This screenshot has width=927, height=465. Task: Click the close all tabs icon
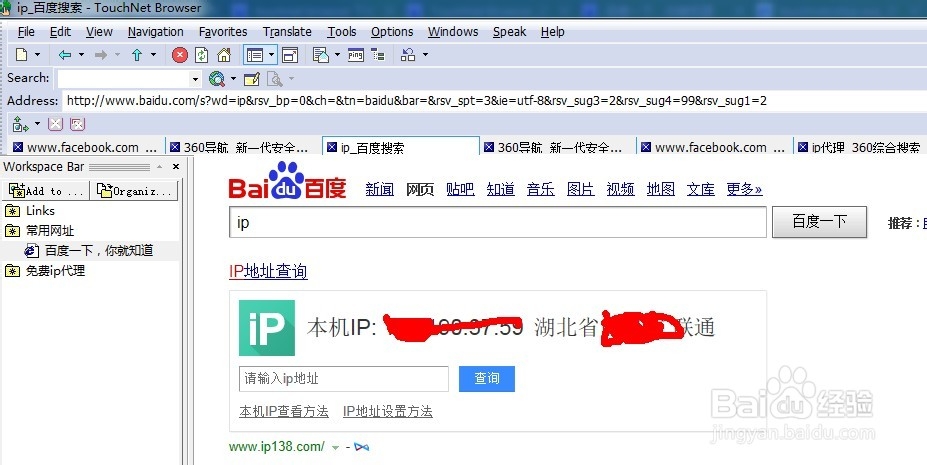click(x=77, y=124)
